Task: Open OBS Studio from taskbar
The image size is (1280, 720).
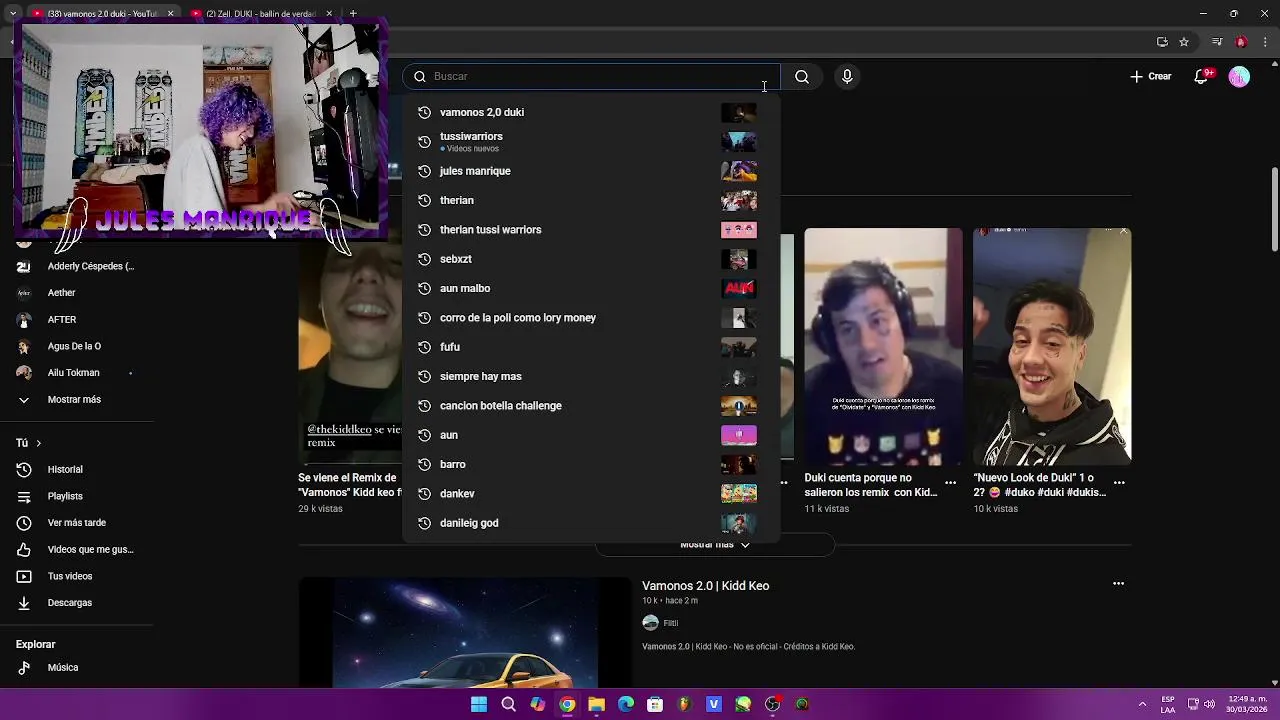Action: 773,704
